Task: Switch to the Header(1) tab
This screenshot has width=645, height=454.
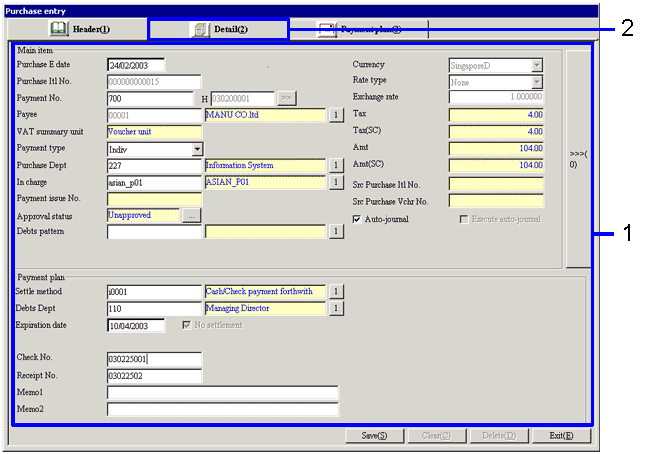Action: click(78, 29)
